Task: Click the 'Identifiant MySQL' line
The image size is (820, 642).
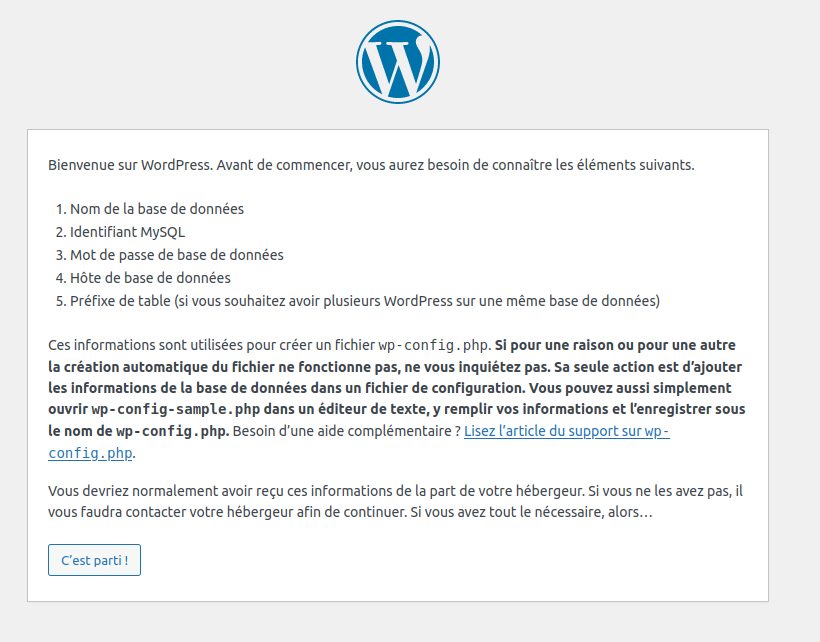Action: click(122, 232)
